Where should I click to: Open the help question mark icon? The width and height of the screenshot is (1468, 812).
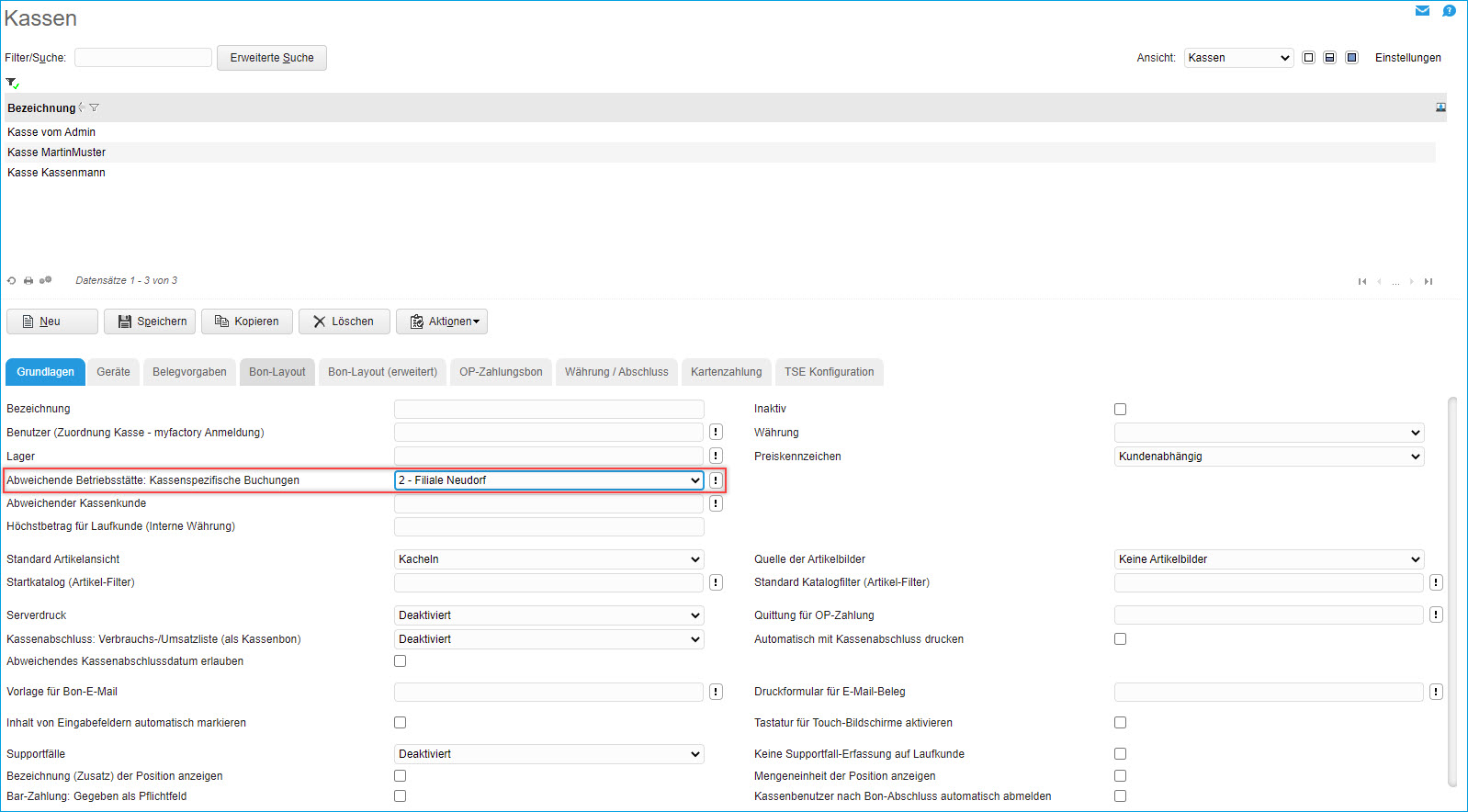pyautogui.click(x=1449, y=11)
